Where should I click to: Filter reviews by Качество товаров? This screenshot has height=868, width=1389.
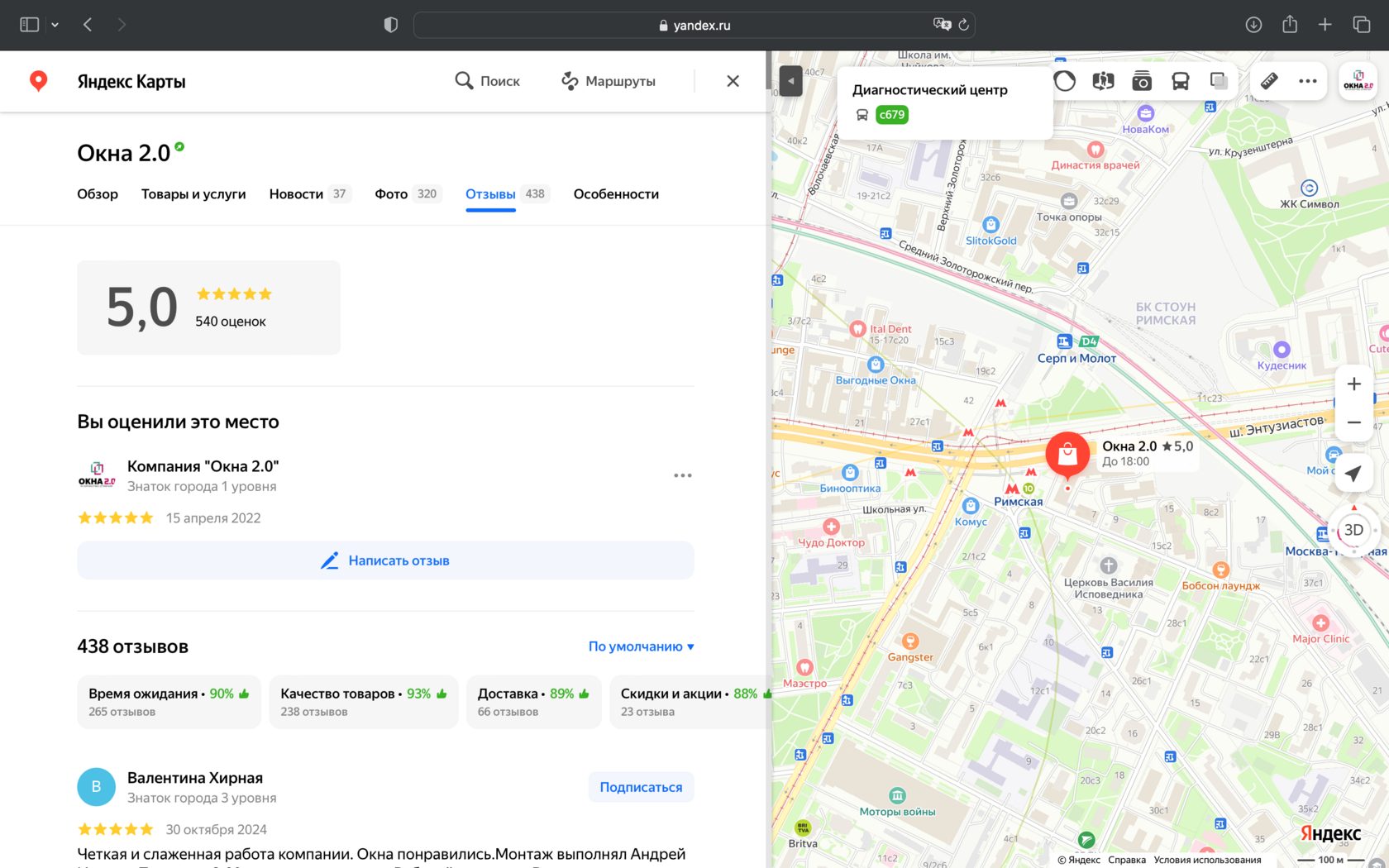(364, 702)
